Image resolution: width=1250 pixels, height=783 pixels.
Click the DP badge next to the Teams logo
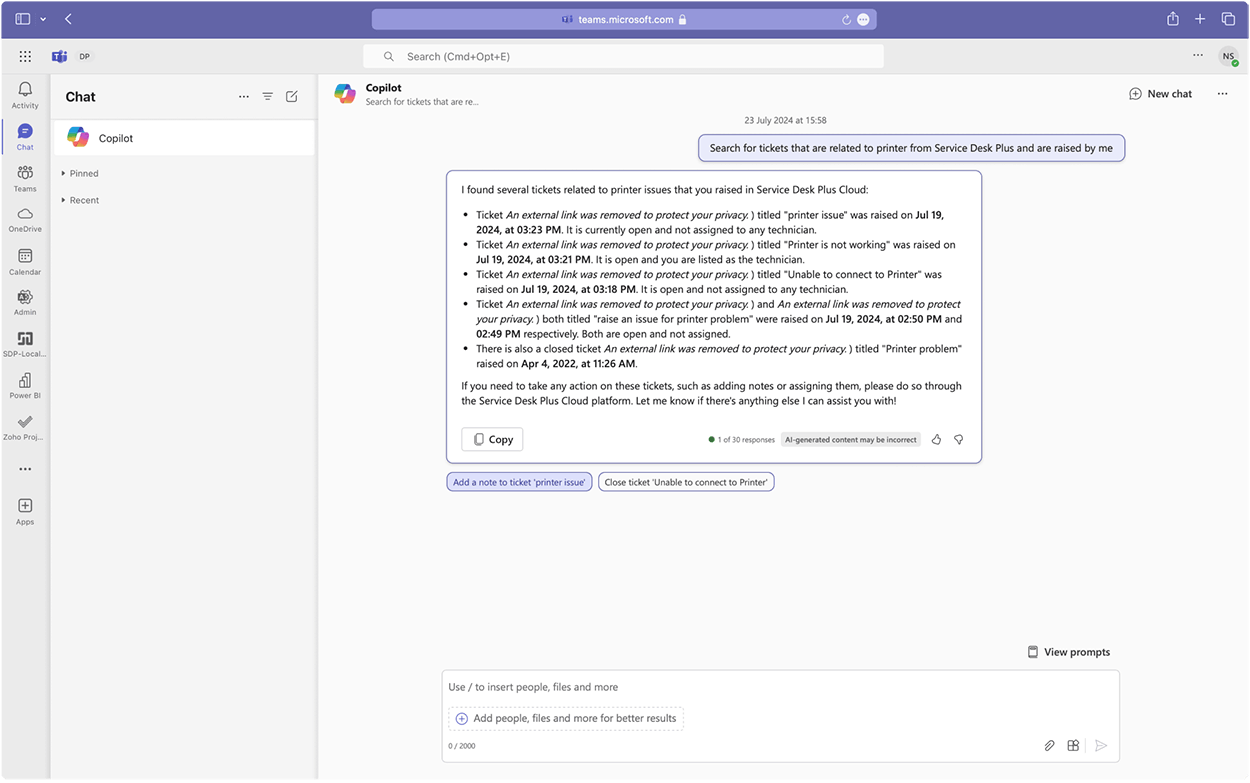pyautogui.click(x=85, y=57)
